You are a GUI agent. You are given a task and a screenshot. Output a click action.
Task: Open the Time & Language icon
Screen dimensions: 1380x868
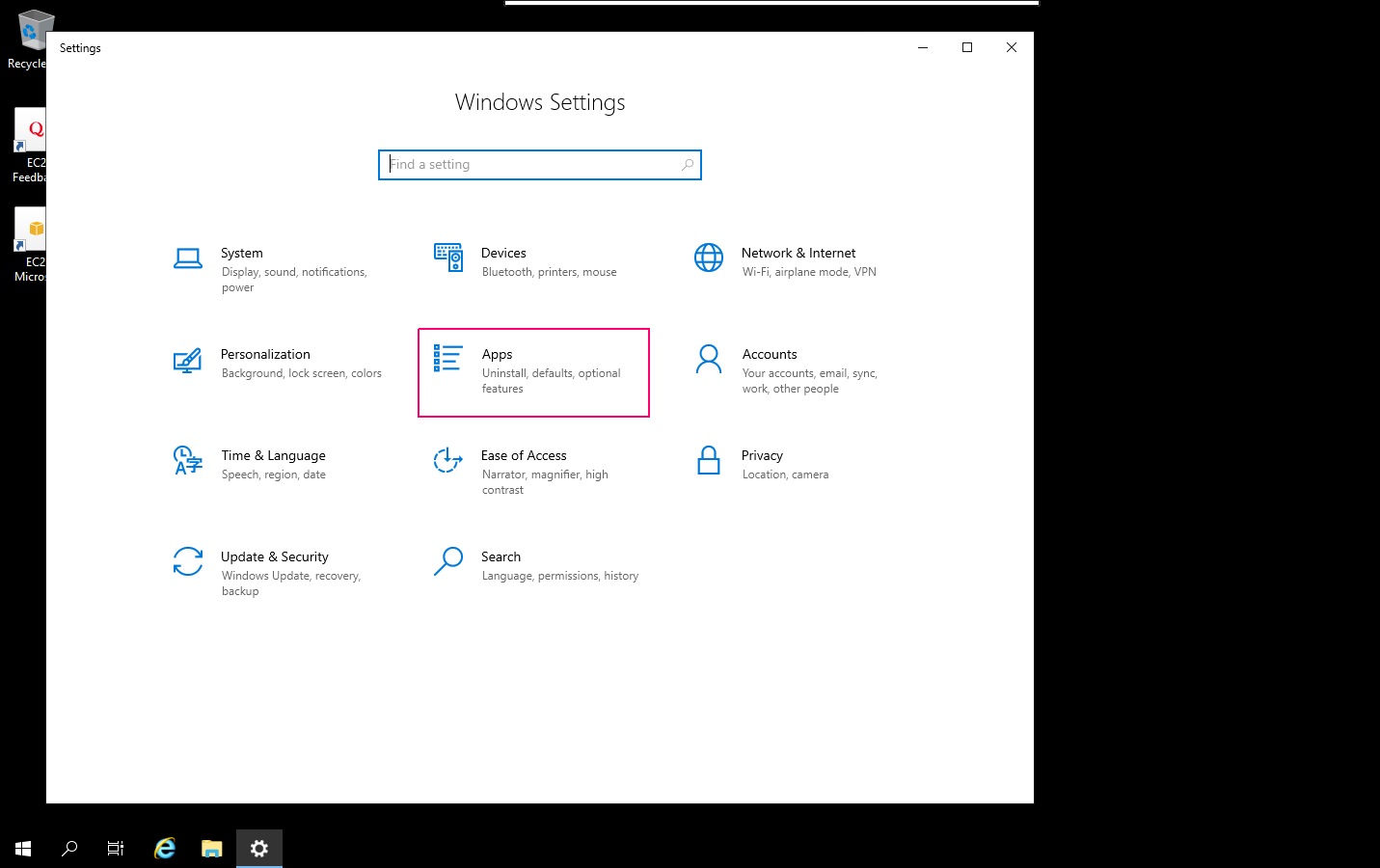(187, 460)
